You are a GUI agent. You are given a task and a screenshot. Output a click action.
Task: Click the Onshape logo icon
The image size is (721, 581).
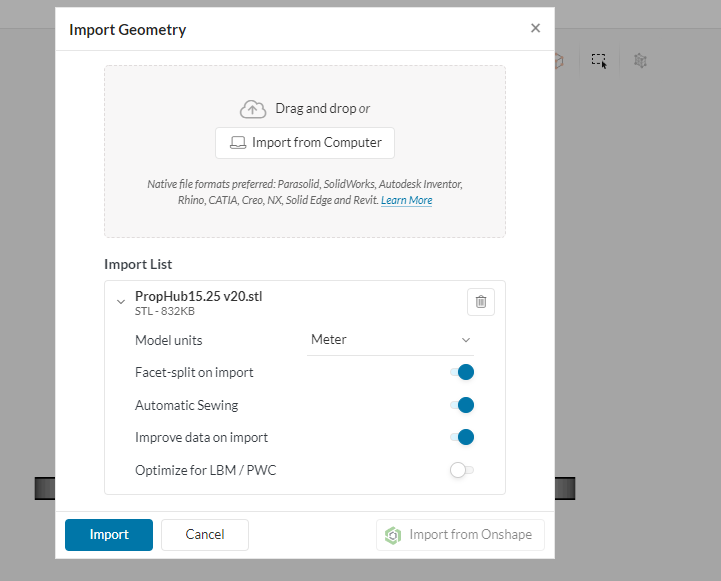[x=394, y=535]
